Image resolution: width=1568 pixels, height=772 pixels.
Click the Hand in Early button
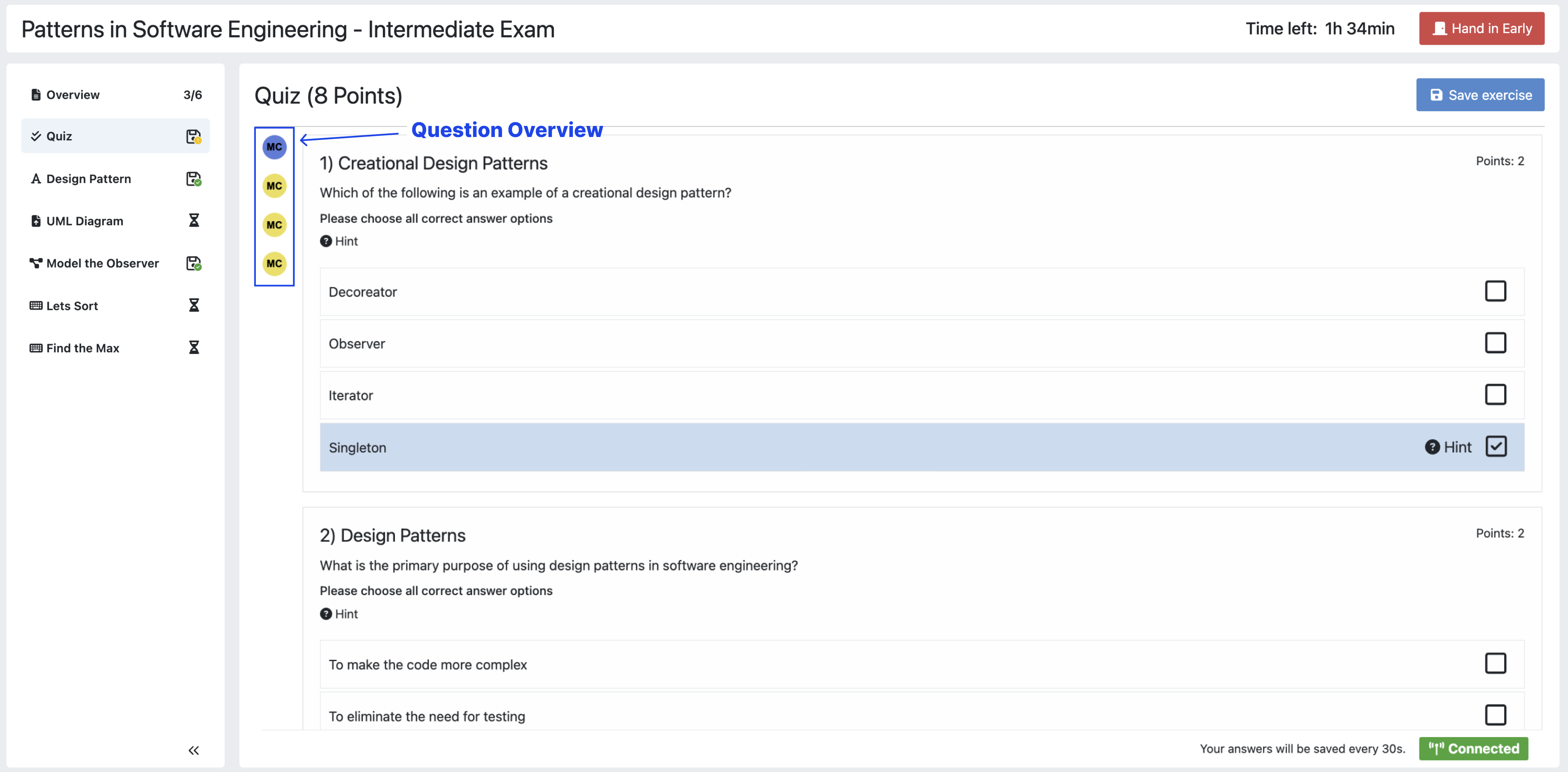1481,28
